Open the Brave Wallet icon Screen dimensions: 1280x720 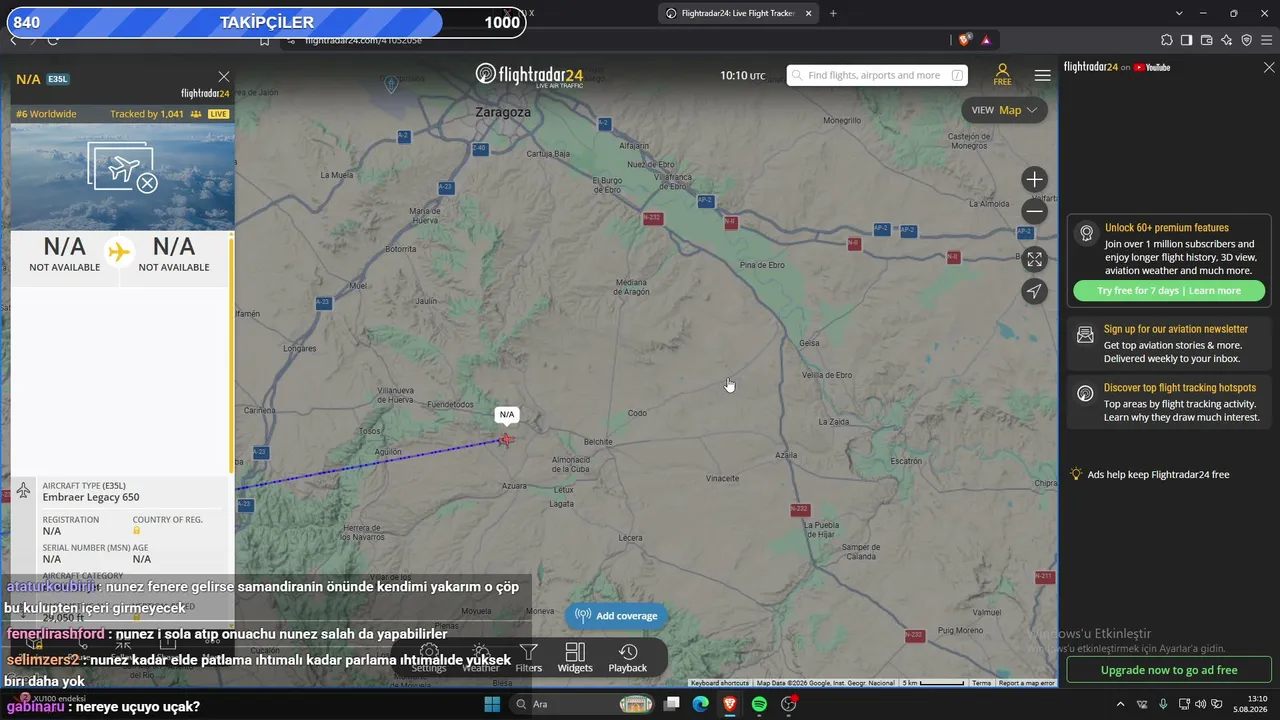[1207, 40]
